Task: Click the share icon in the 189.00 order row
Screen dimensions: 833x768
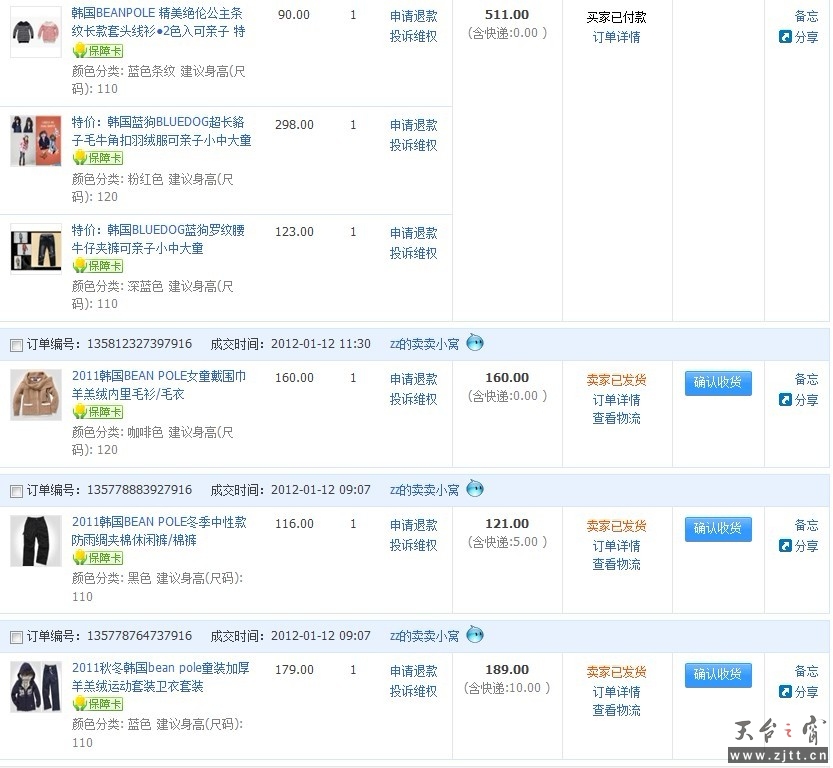Action: pyautogui.click(x=786, y=692)
